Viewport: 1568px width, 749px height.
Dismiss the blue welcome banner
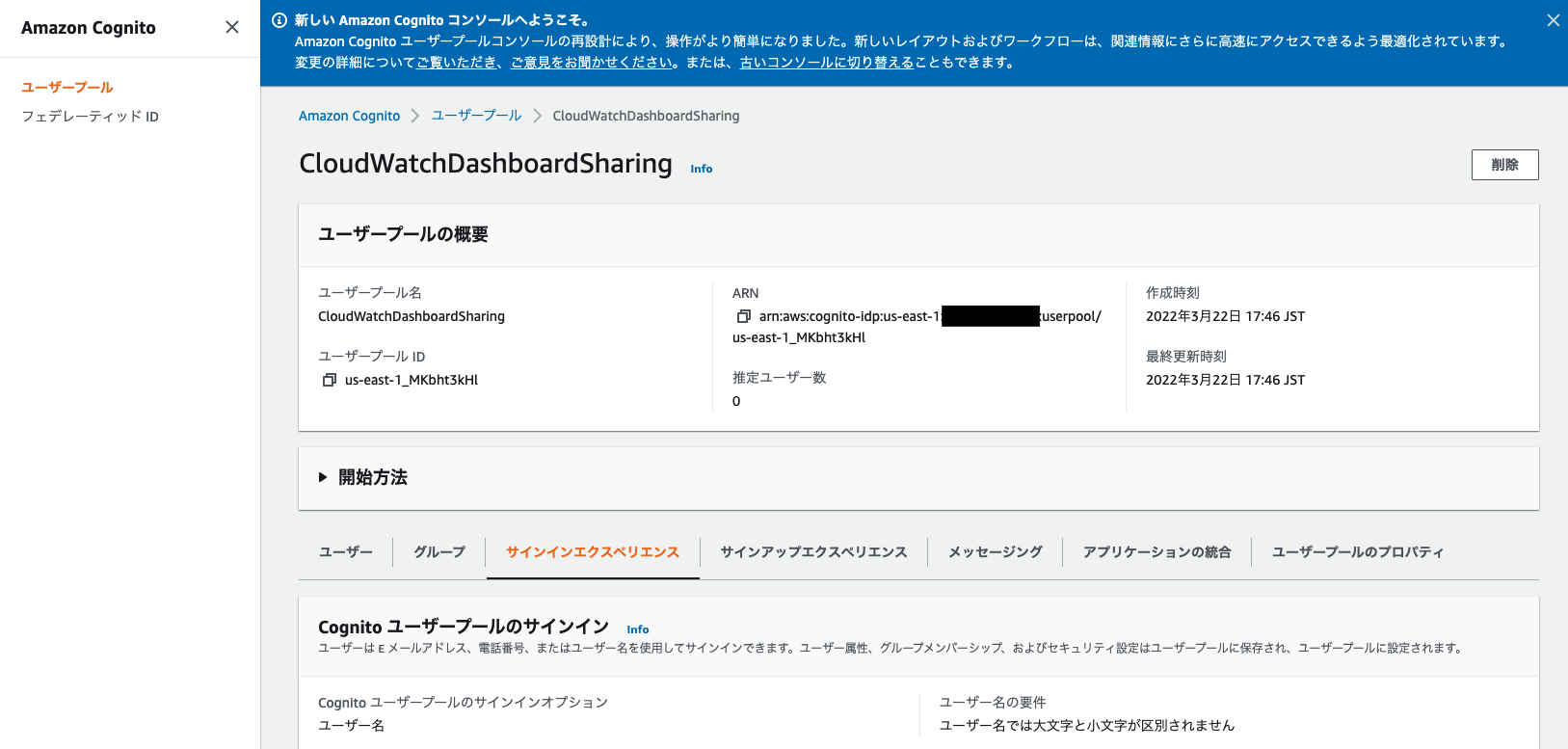[x=1553, y=20]
